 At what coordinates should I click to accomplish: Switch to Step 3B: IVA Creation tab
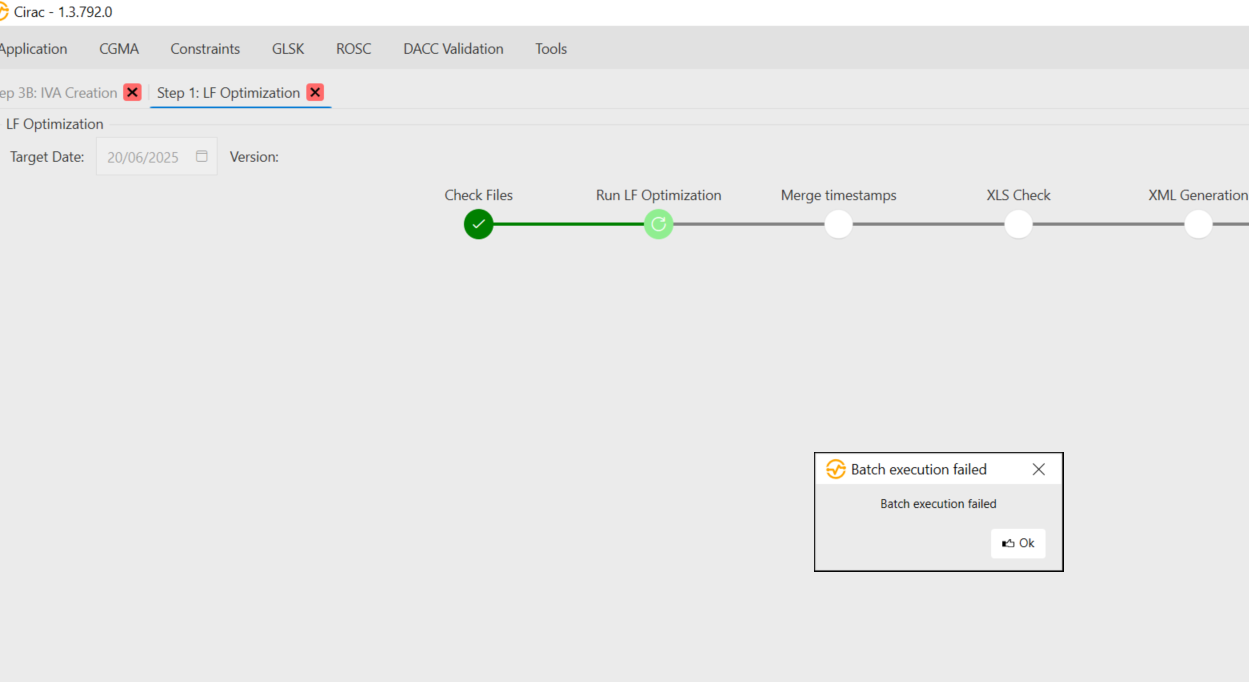[58, 92]
